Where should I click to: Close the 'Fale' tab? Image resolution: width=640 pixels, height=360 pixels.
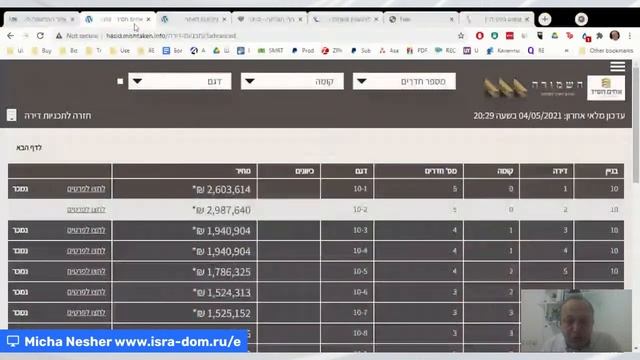[x=451, y=19]
